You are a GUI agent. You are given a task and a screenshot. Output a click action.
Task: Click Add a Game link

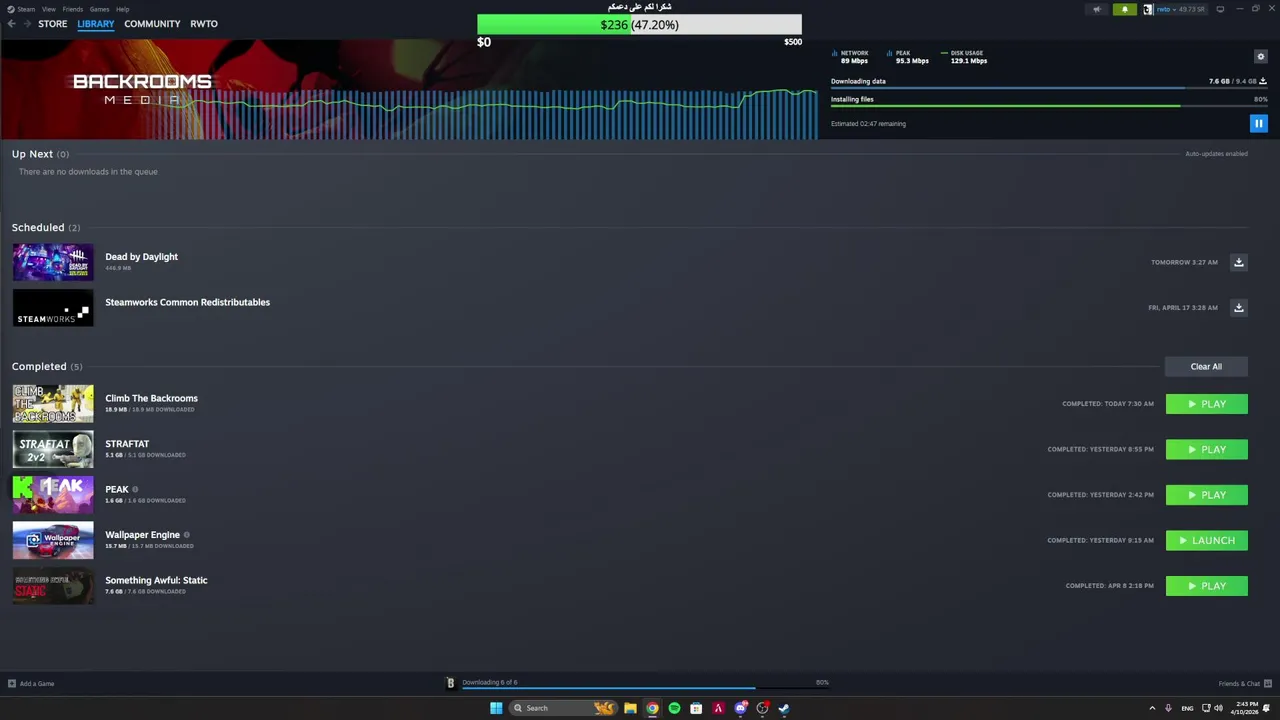pos(37,684)
